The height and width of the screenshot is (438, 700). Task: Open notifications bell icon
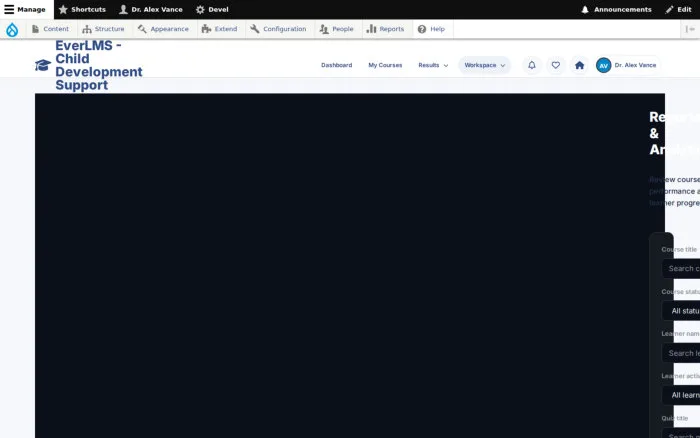(x=532, y=65)
